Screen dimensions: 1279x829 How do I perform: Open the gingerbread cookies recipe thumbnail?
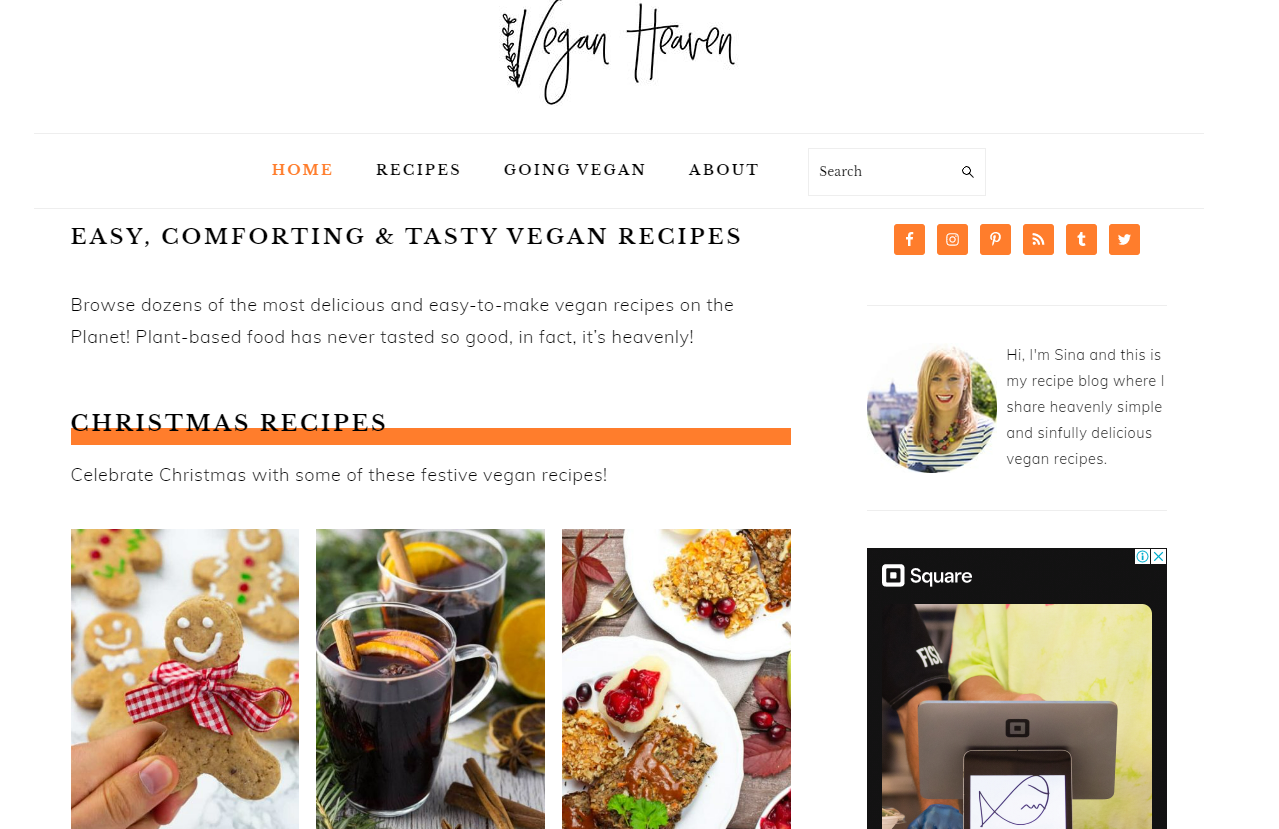tap(185, 679)
